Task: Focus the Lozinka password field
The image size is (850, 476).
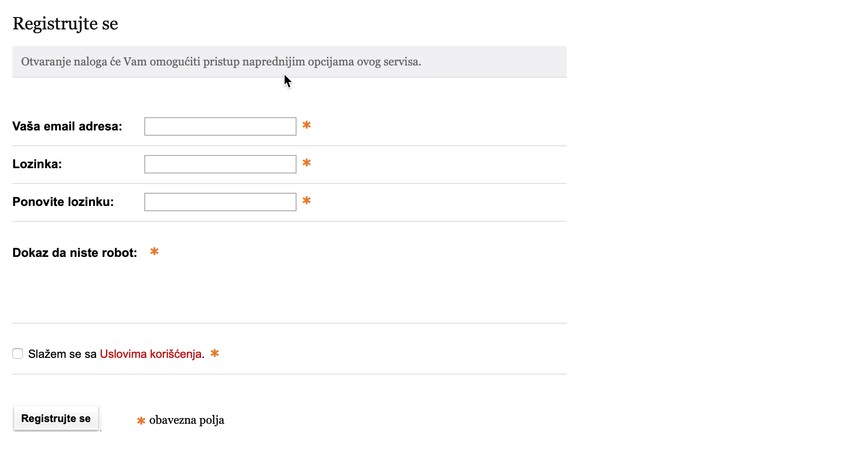Action: [220, 164]
